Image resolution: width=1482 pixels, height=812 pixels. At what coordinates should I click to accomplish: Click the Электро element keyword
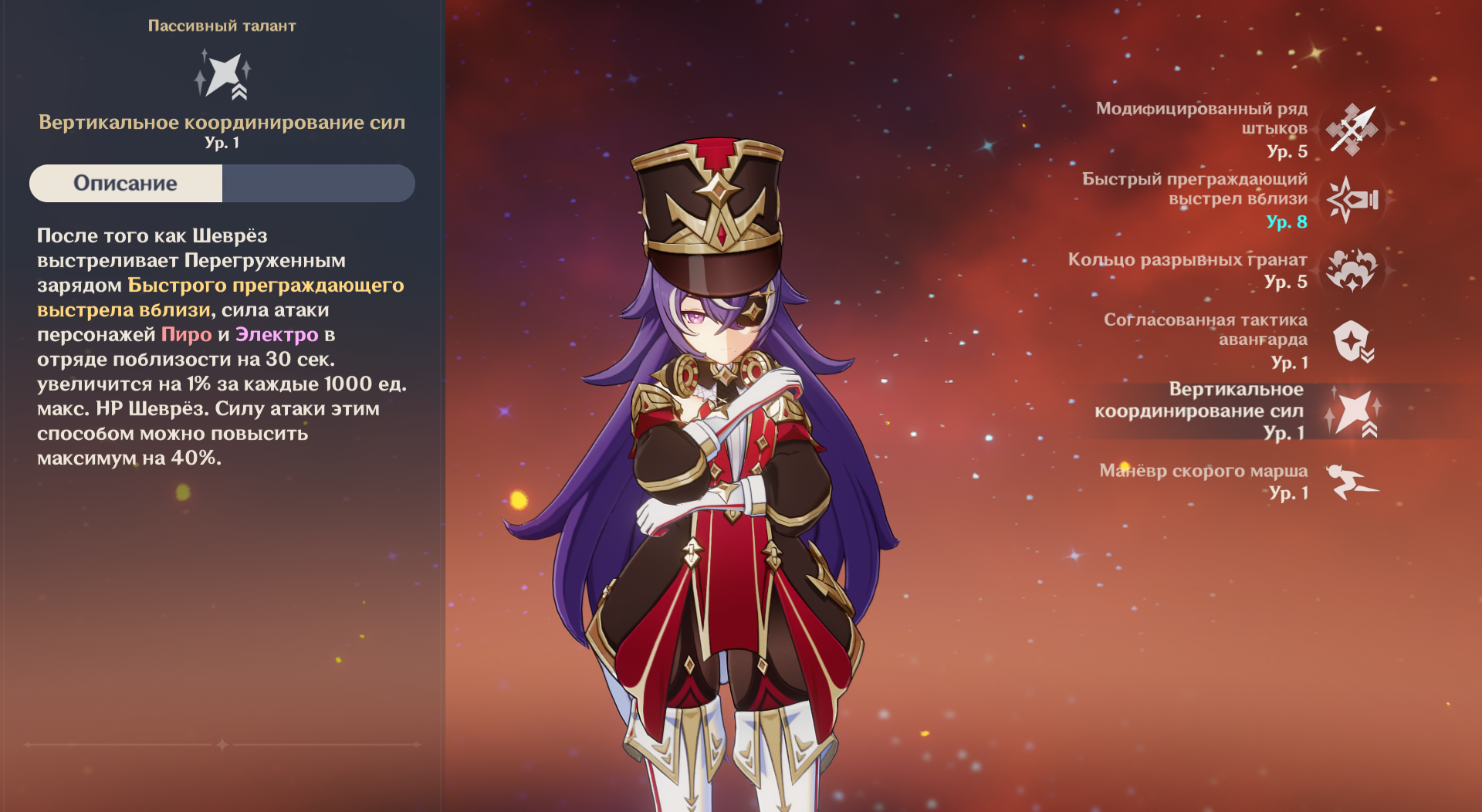276,334
